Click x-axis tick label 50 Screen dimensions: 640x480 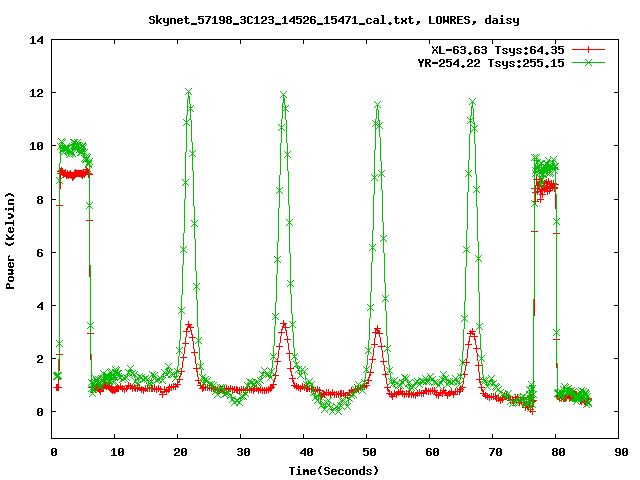pos(369,452)
